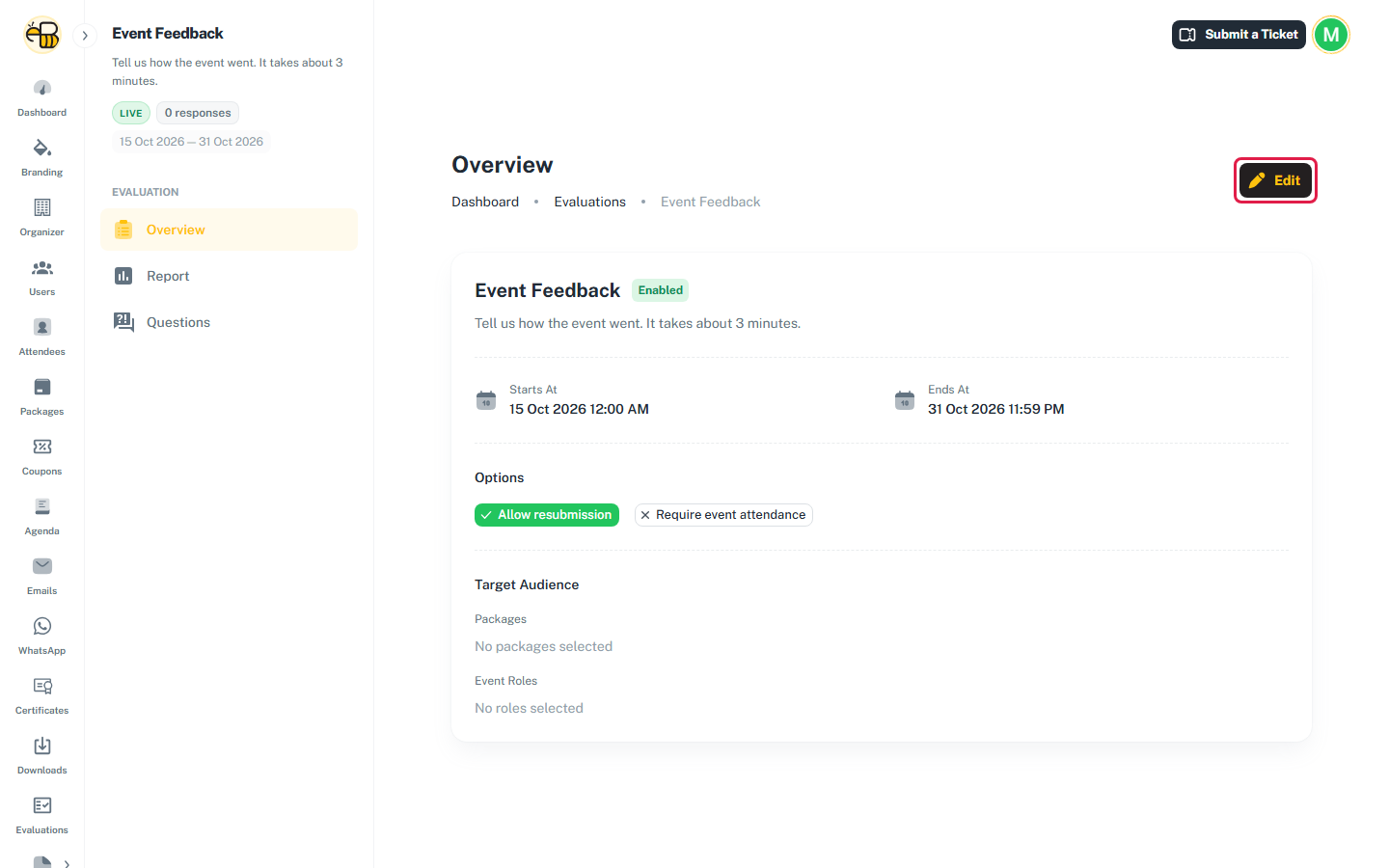Open the Report menu item
1389x868 pixels.
point(230,276)
